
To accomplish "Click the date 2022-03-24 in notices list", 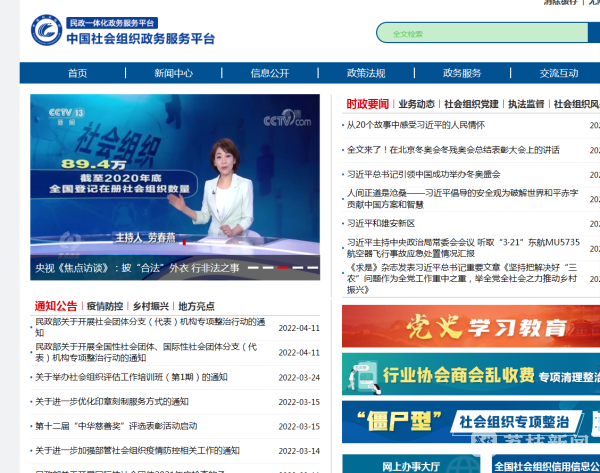I will [x=299, y=378].
